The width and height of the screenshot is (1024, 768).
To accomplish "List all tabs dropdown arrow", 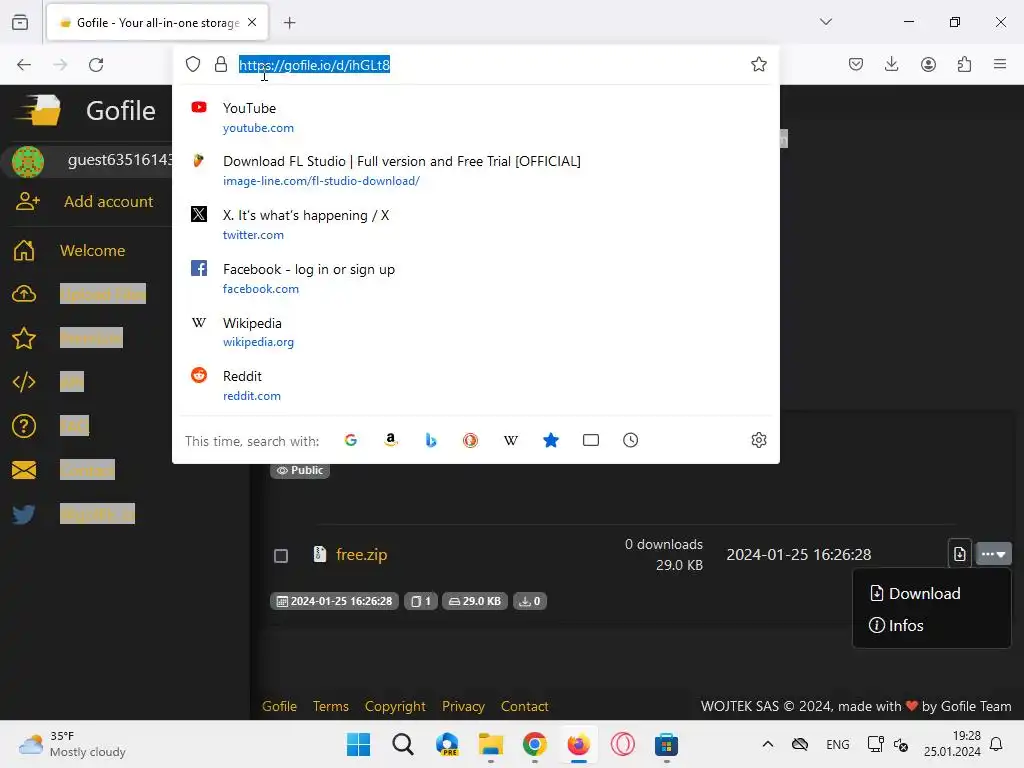I will 826,22.
